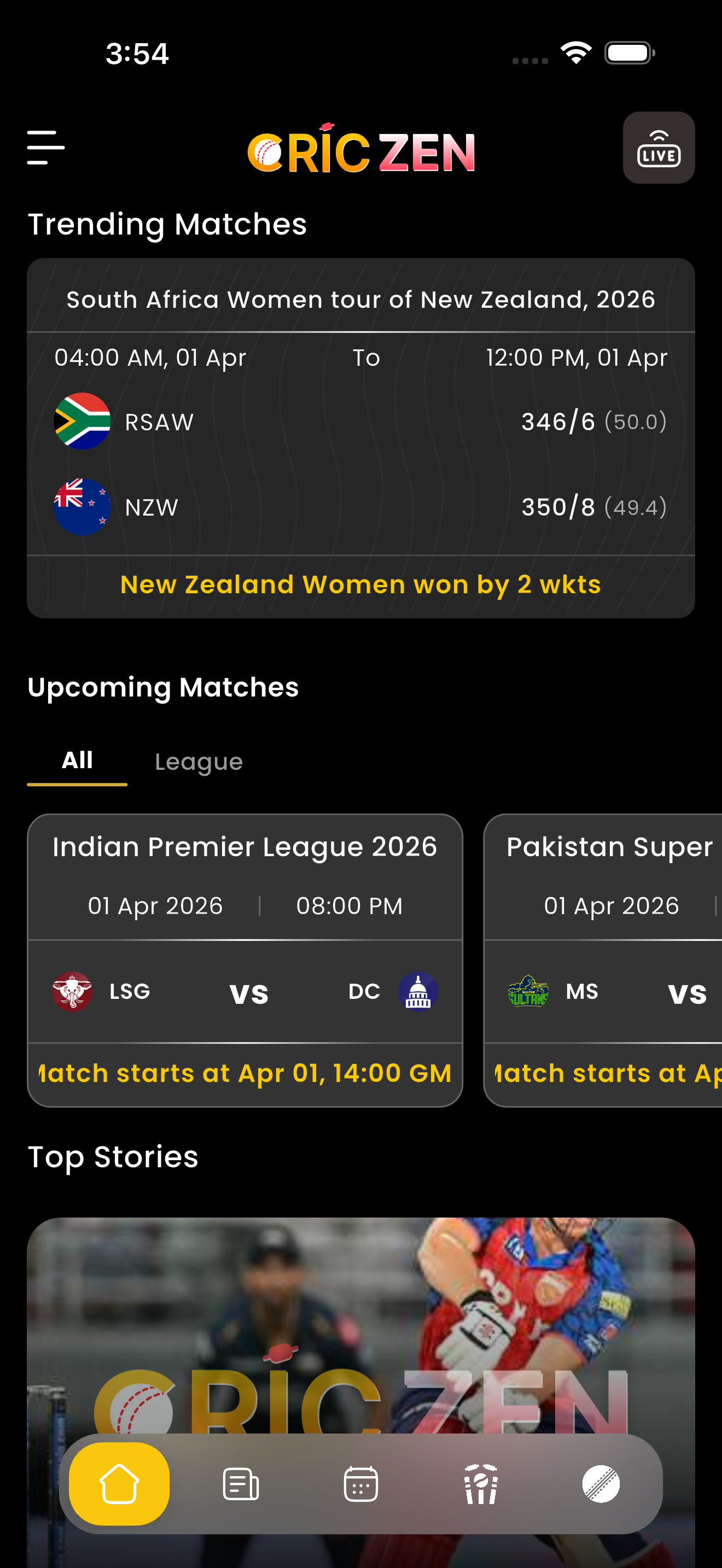The width and height of the screenshot is (722, 1568).
Task: Open the hamburger side menu
Action: tap(45, 147)
